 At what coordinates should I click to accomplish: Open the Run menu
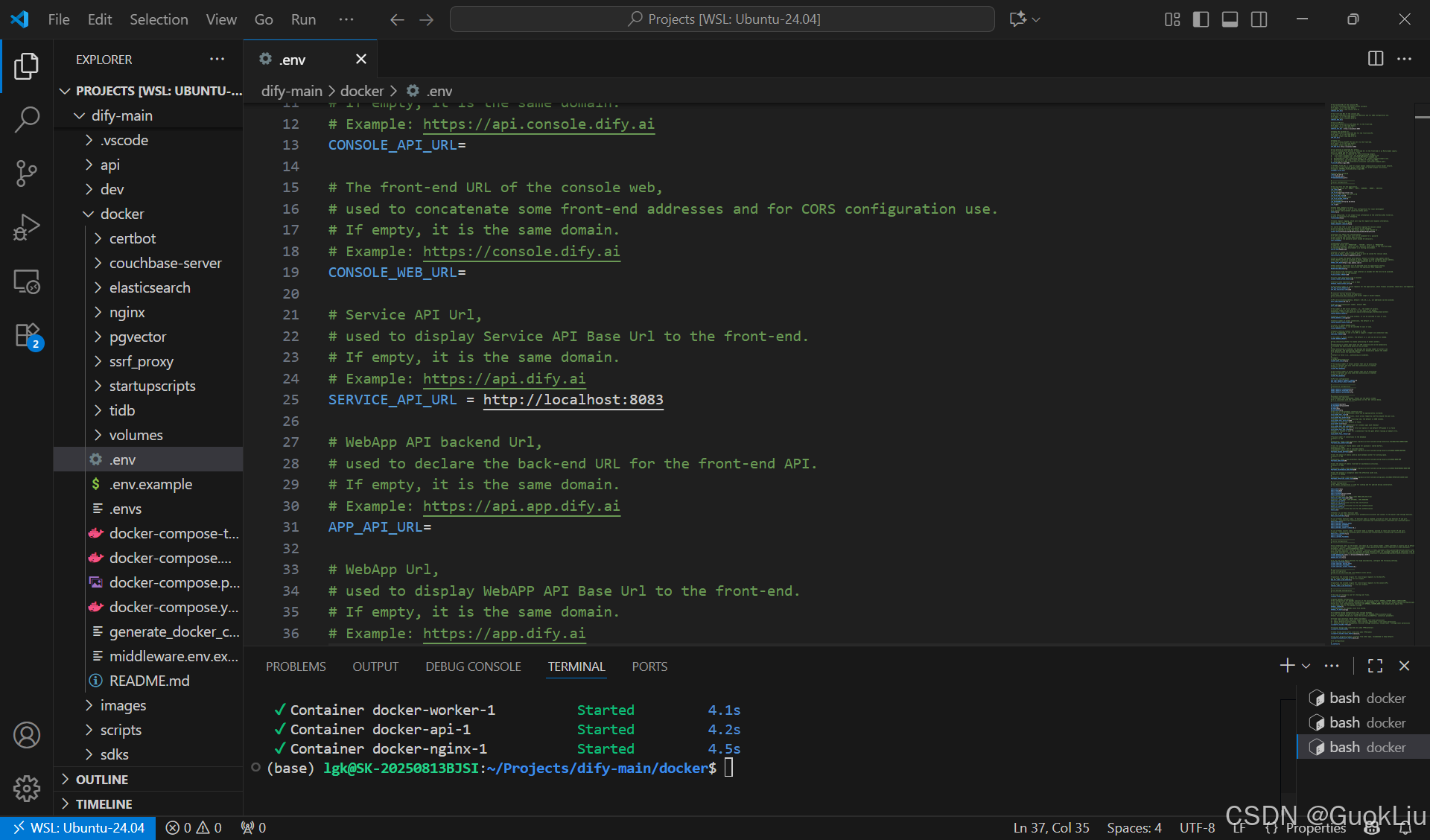coord(303,19)
